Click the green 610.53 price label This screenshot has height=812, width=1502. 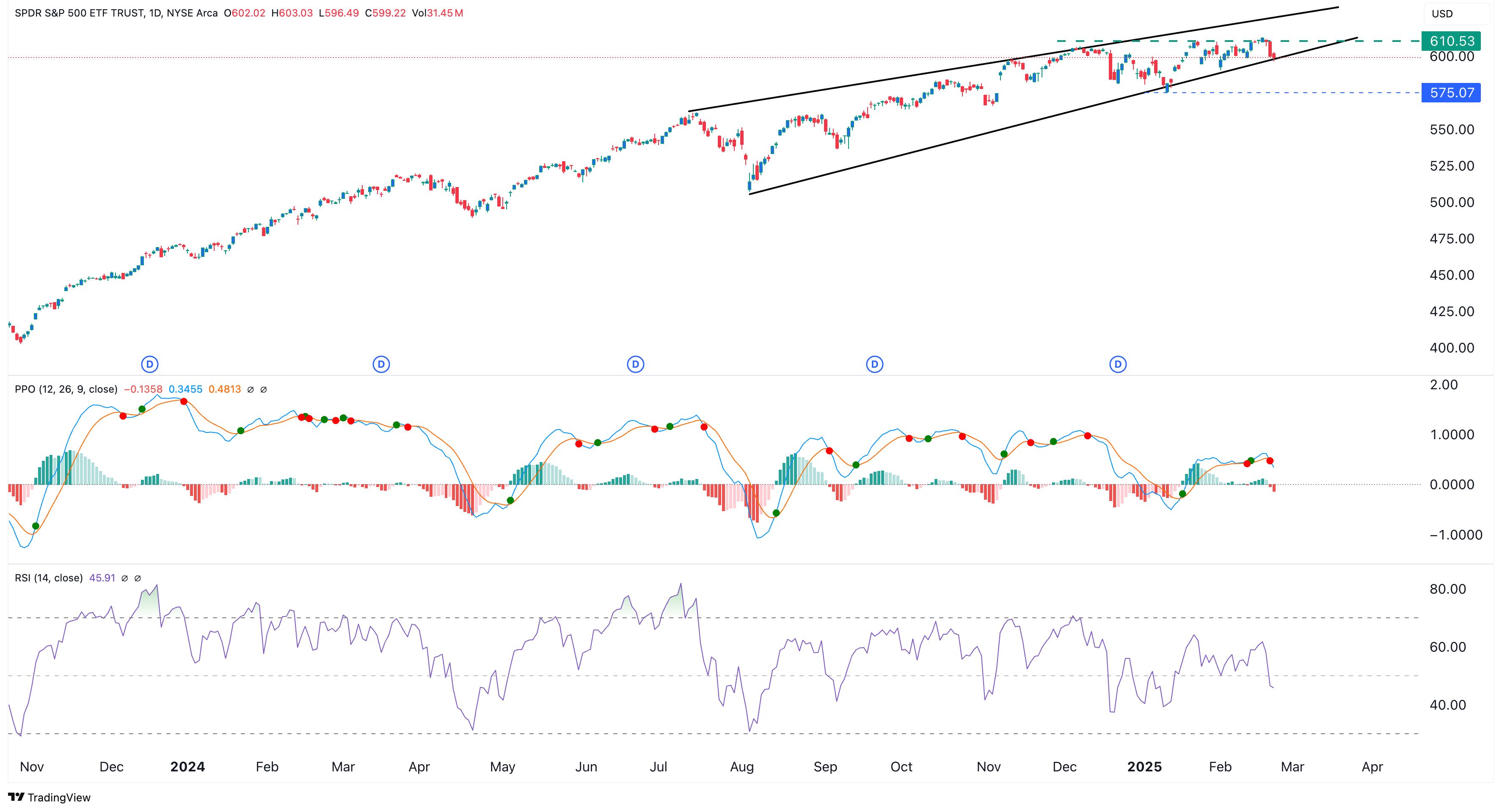1451,41
